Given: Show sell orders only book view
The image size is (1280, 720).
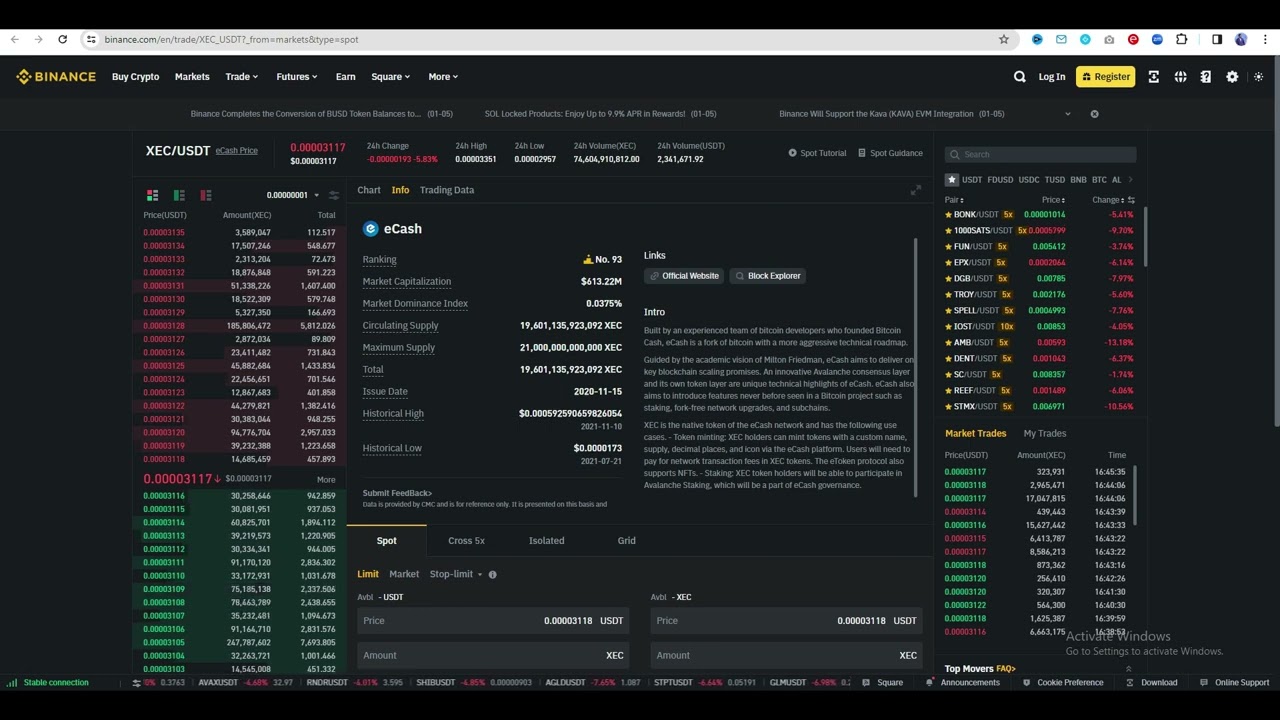Looking at the screenshot, I should click(x=206, y=195).
